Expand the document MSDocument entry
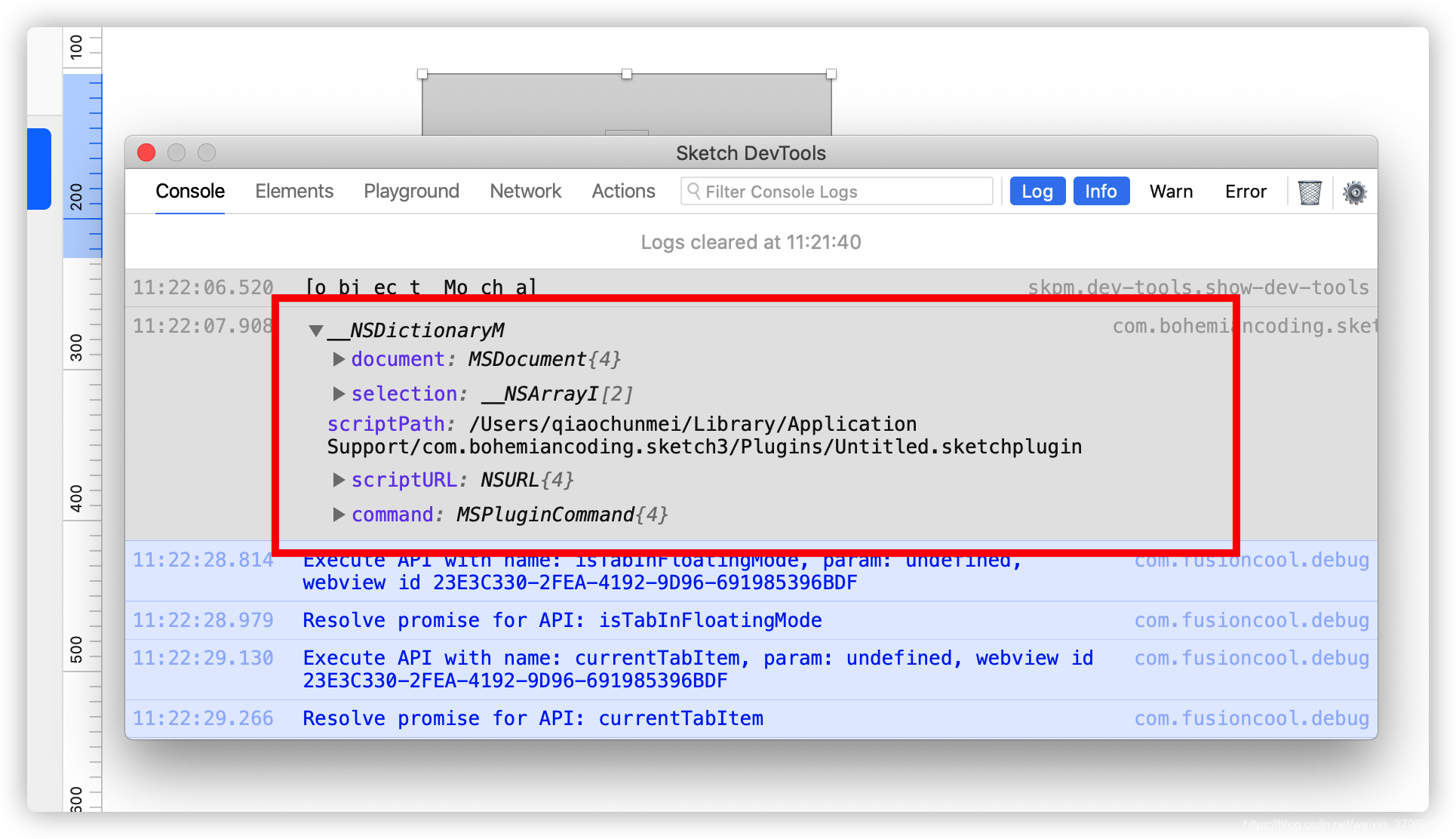This screenshot has height=839, width=1456. click(x=339, y=359)
